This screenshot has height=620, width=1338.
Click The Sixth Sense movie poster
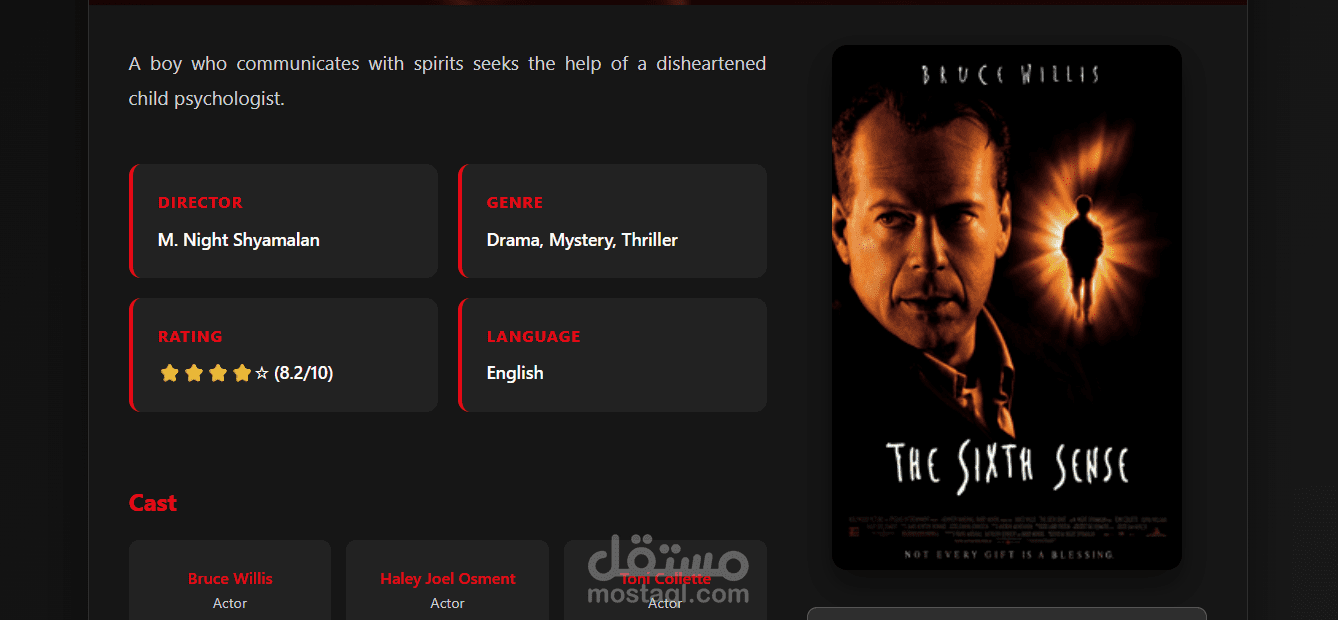point(1007,307)
